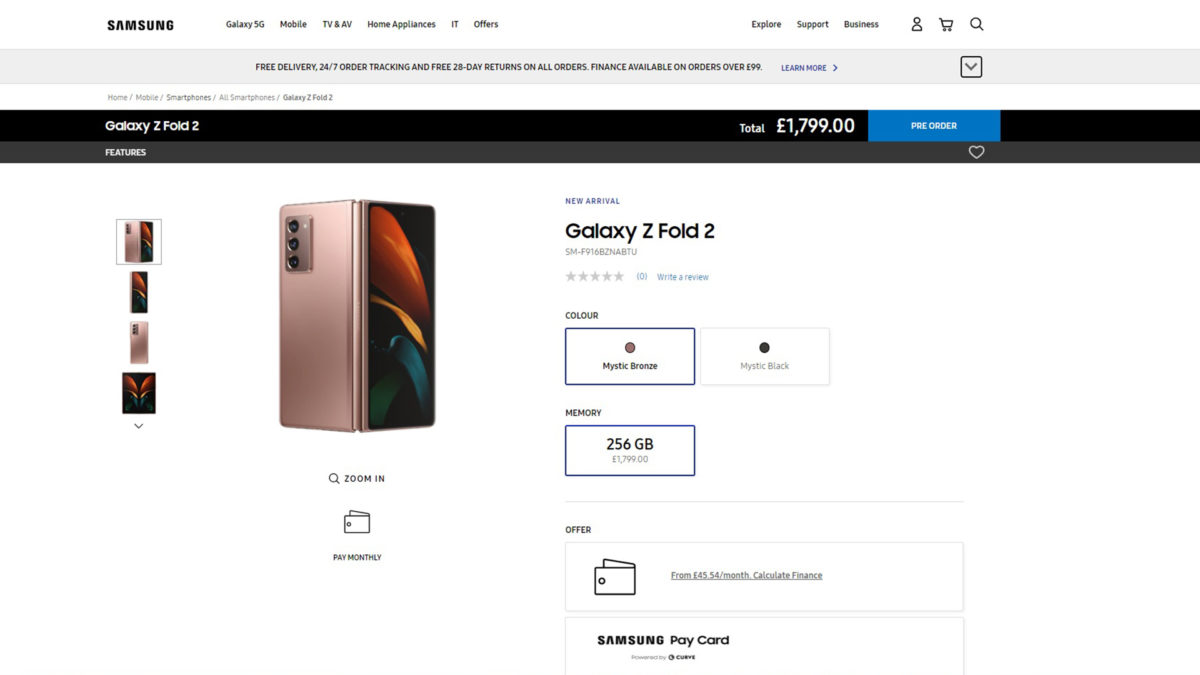The width and height of the screenshot is (1200, 675).
Task: Select Mystic Black colour option
Action: click(765, 356)
